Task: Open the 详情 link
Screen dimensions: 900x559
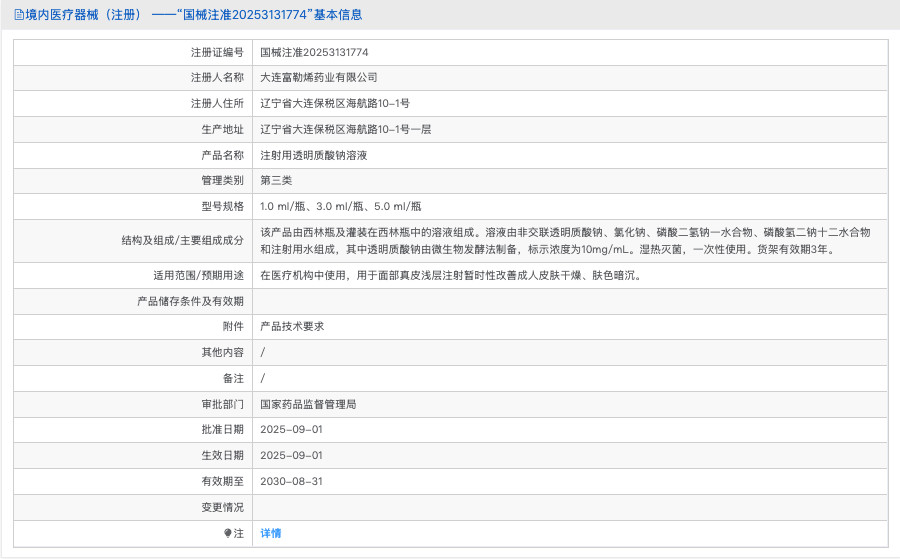Action: [271, 533]
